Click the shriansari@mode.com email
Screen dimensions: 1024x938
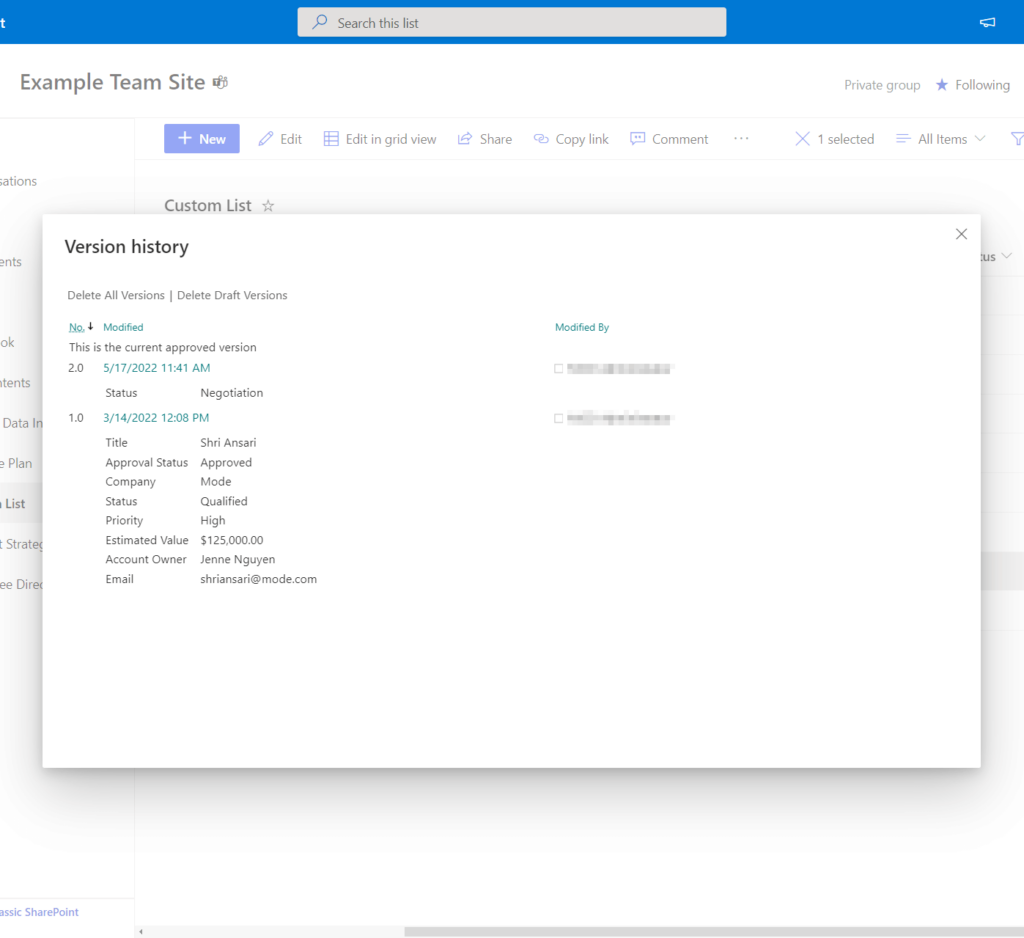pyautogui.click(x=259, y=579)
